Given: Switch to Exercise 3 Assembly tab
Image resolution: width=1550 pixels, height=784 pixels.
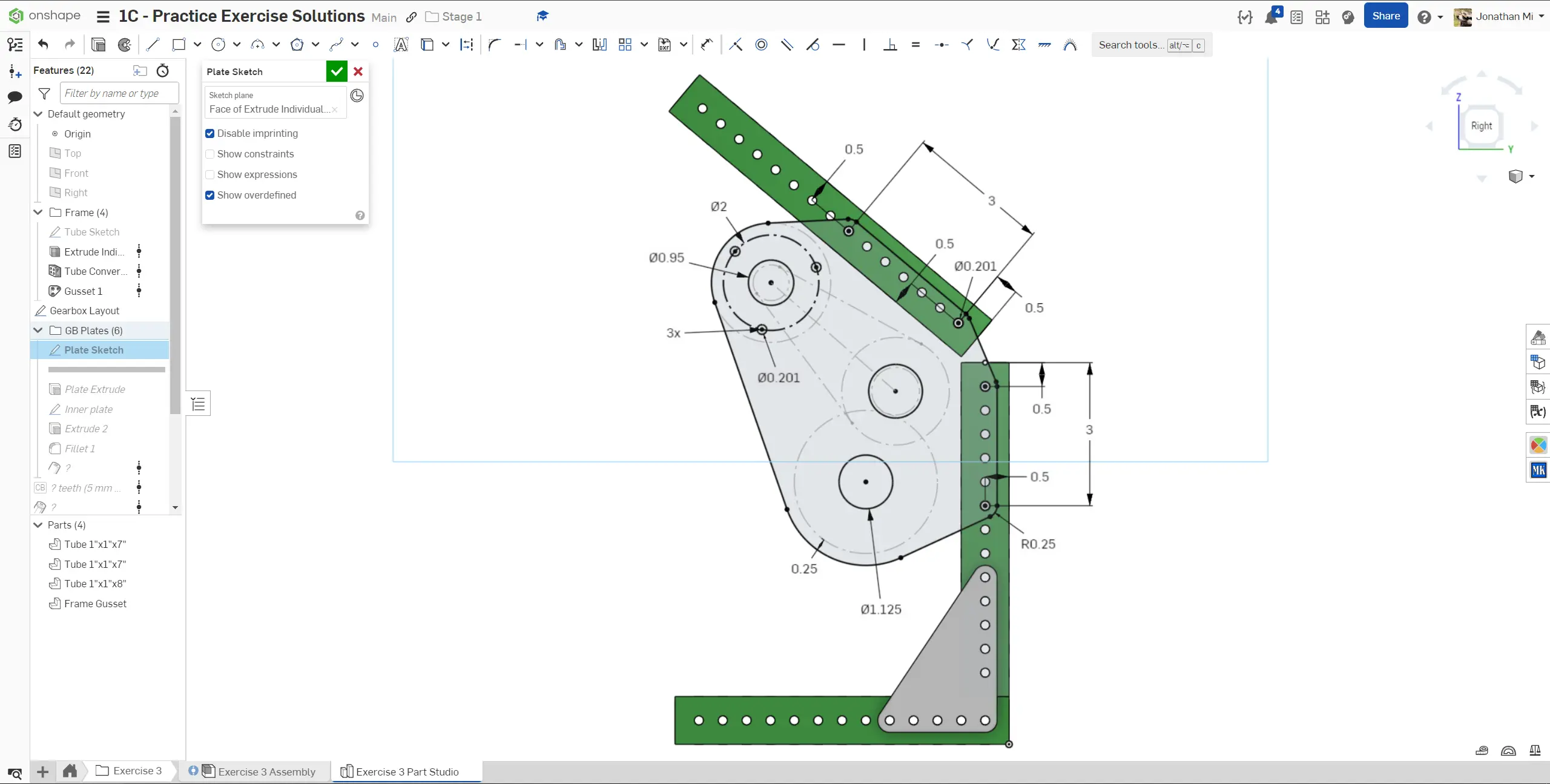Looking at the screenshot, I should point(266,771).
